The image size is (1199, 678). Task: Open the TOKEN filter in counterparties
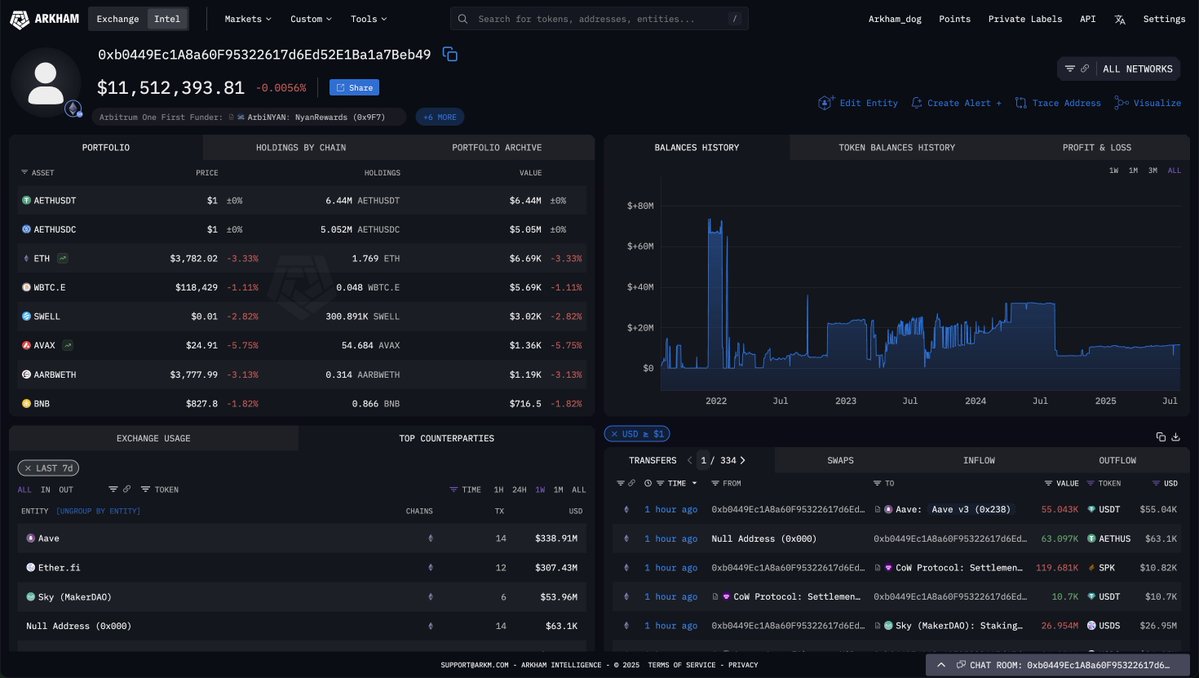click(x=160, y=489)
